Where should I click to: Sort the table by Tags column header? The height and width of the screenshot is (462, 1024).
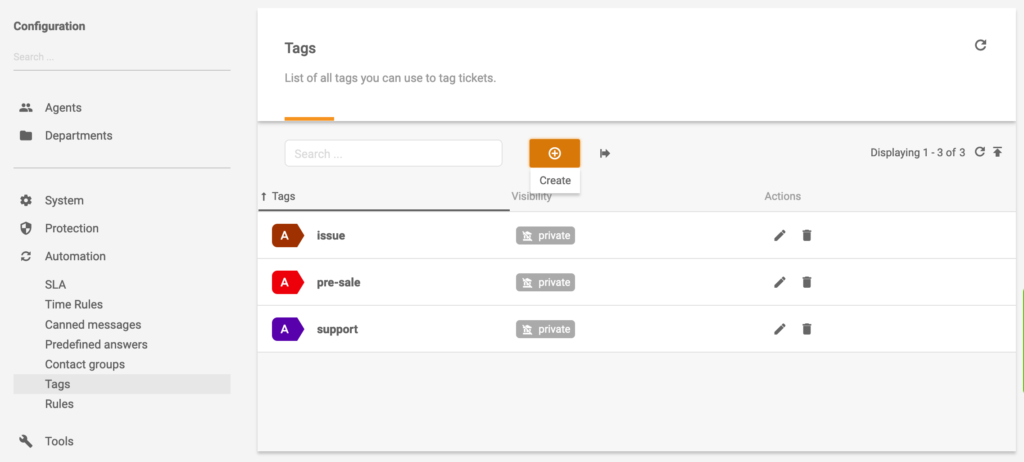coord(283,197)
